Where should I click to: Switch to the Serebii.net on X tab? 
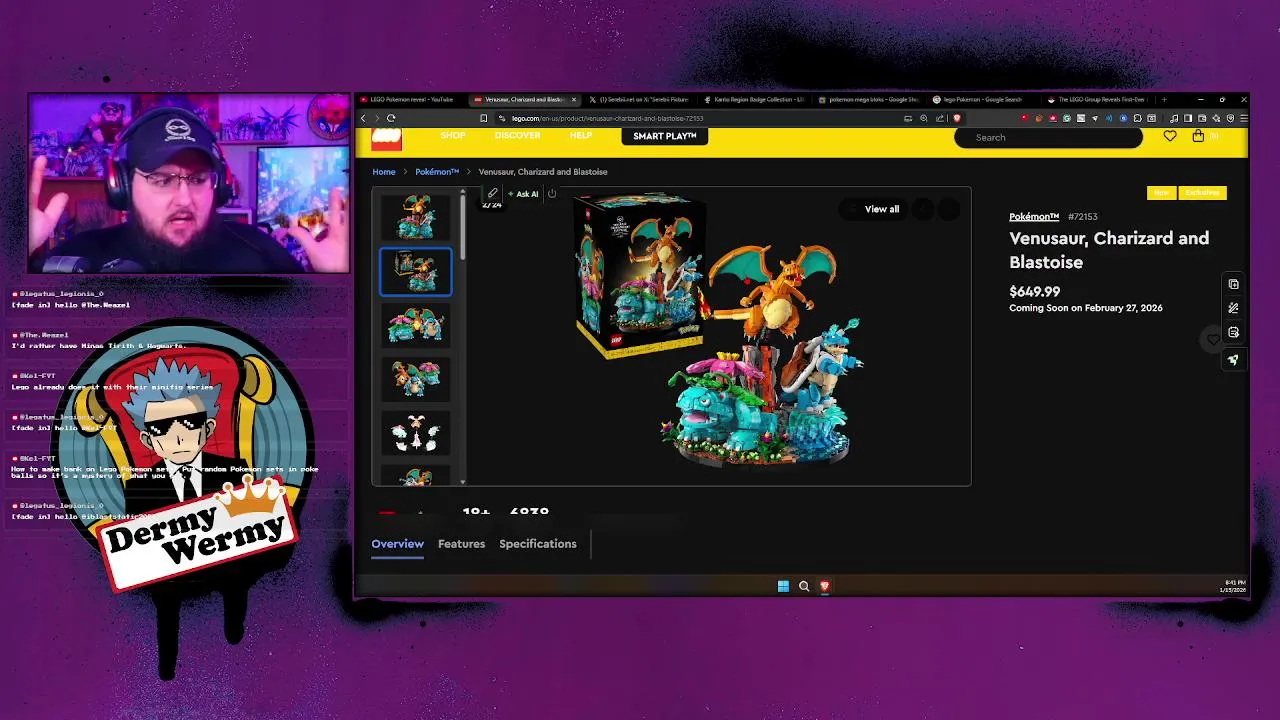[x=638, y=100]
